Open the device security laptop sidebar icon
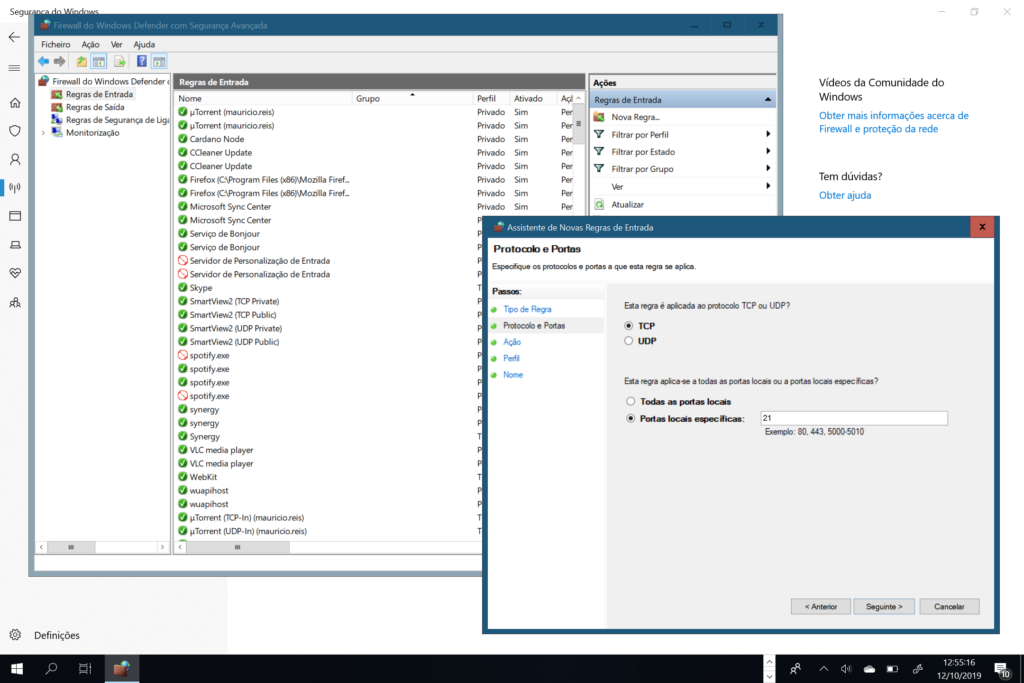The height and width of the screenshot is (683, 1024). point(15,245)
